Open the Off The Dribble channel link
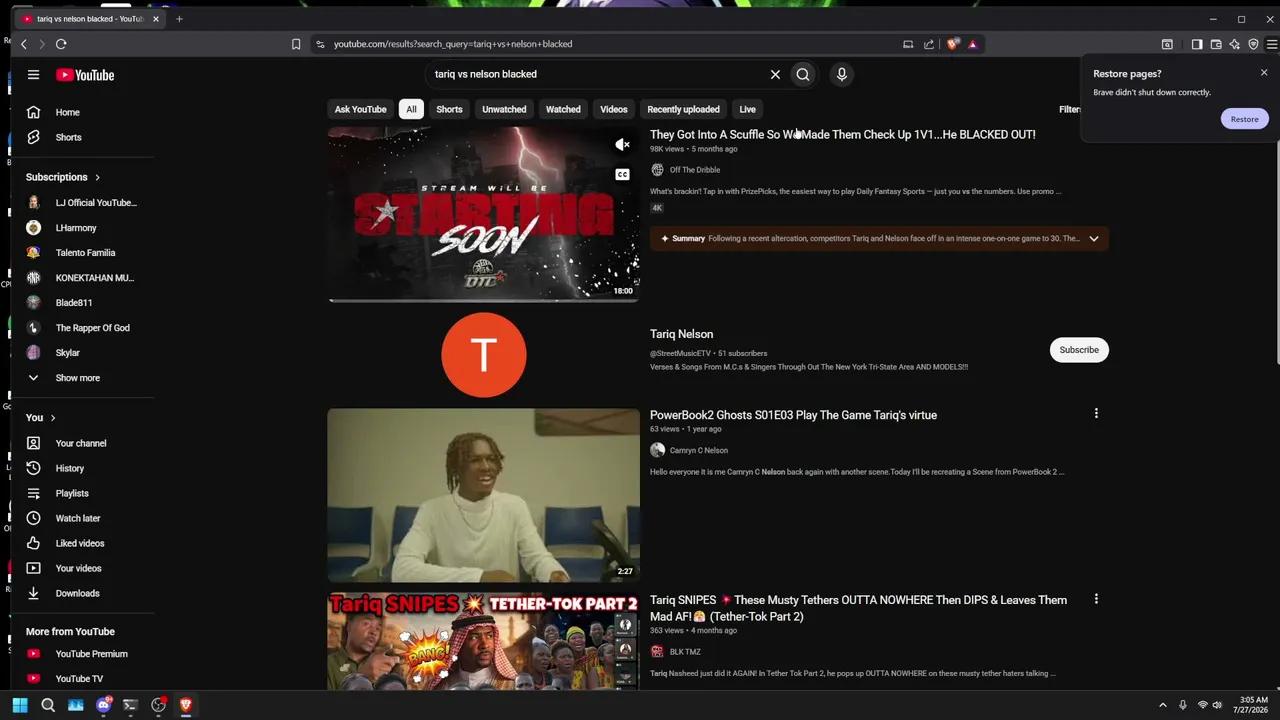Viewport: 1280px width, 720px height. click(694, 170)
